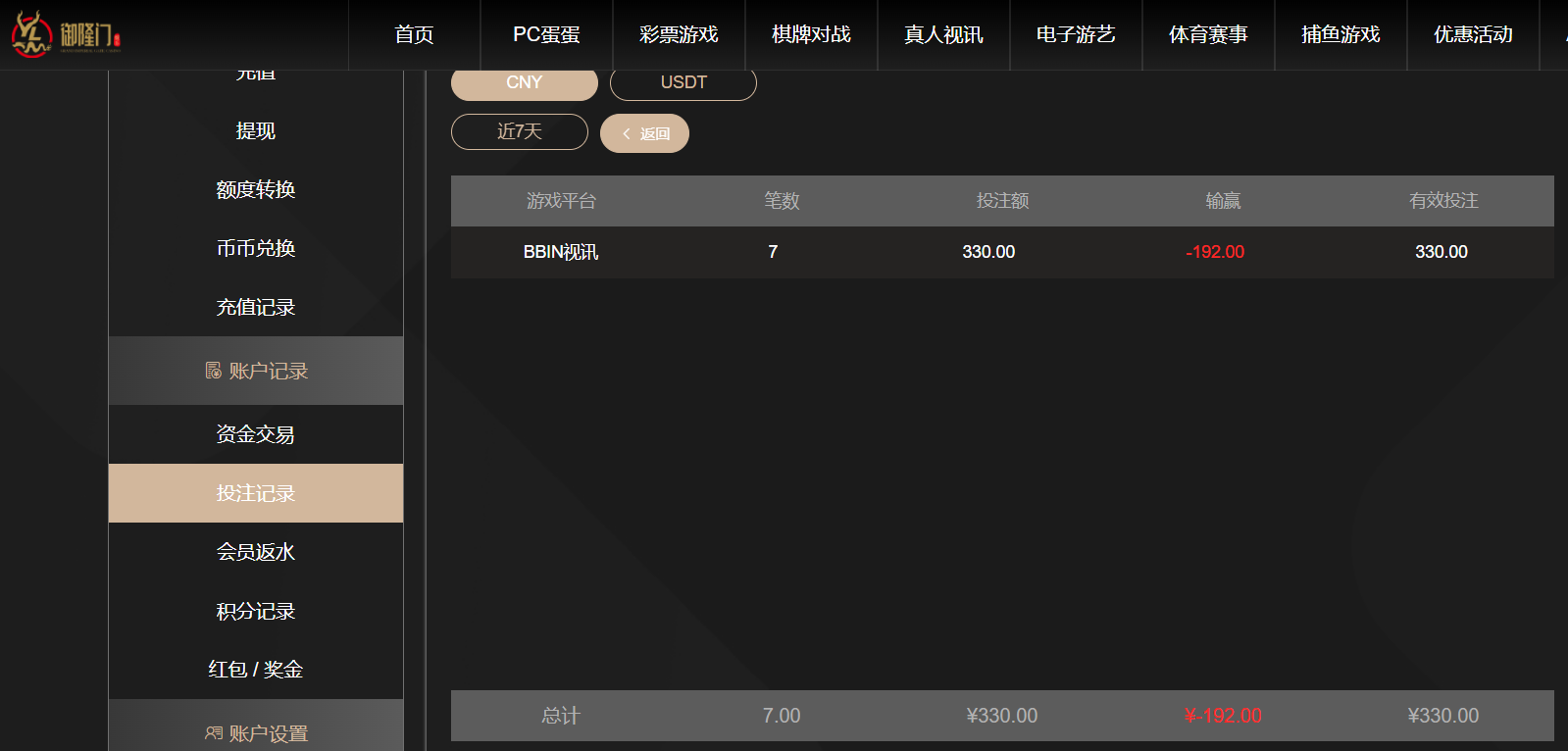Open 资金交易 in sidebar
The height and width of the screenshot is (751, 1568).
pos(256,434)
